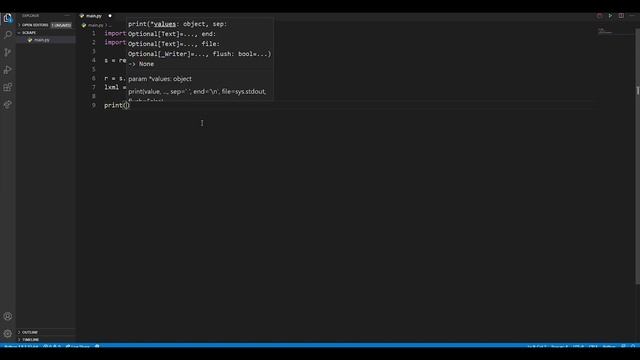Open main.py in the Explorer tree

[x=42, y=40]
